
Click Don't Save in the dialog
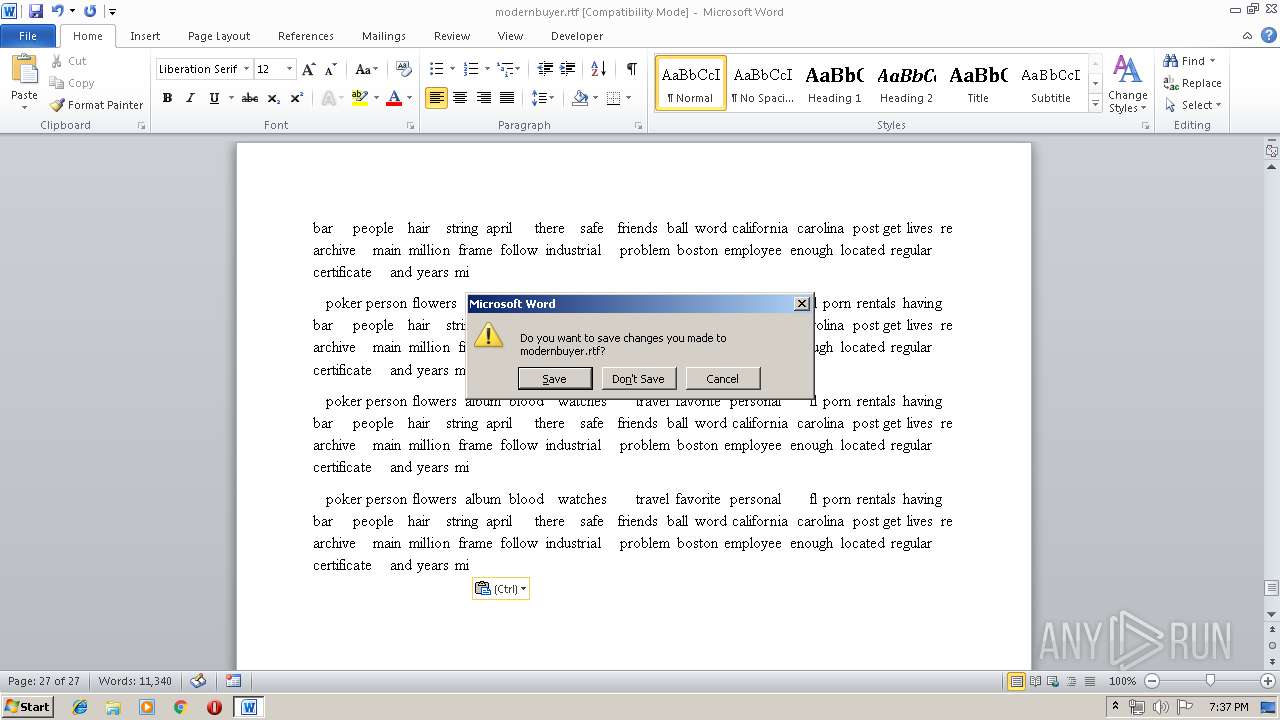point(638,379)
